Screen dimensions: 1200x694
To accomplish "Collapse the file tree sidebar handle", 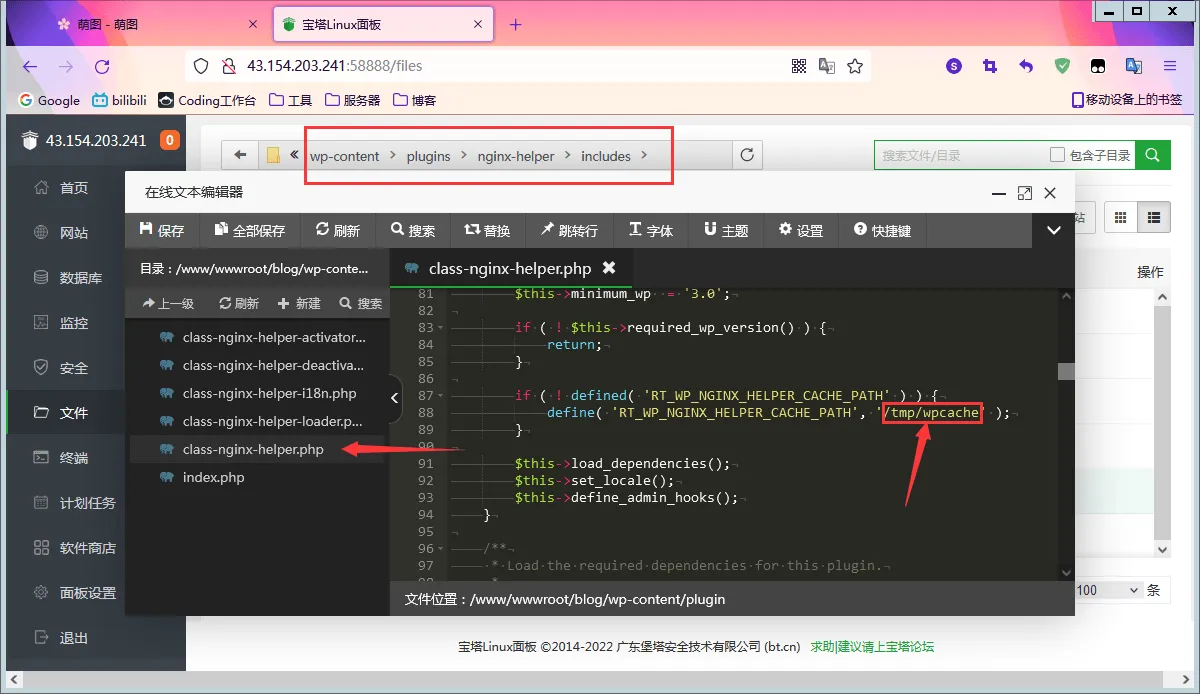I will tap(394, 397).
